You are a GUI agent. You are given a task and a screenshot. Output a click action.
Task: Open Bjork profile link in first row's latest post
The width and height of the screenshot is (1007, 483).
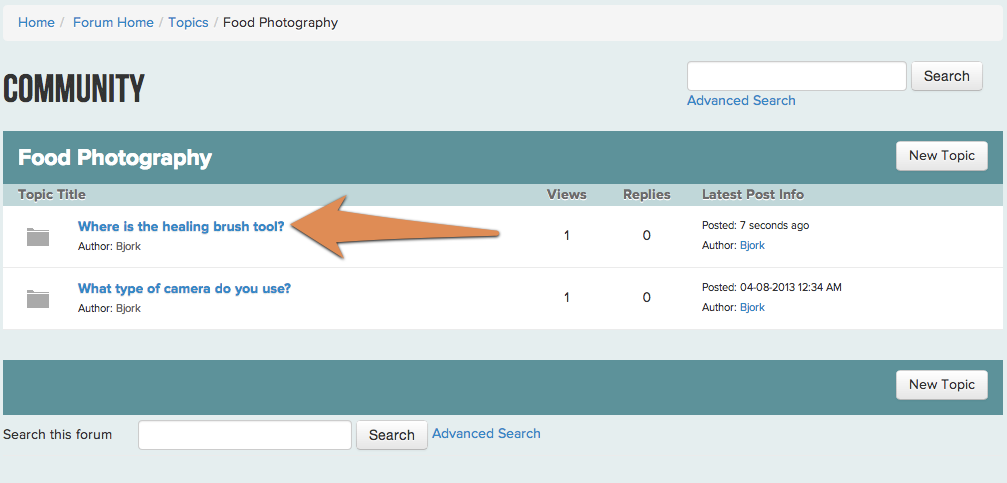(752, 245)
